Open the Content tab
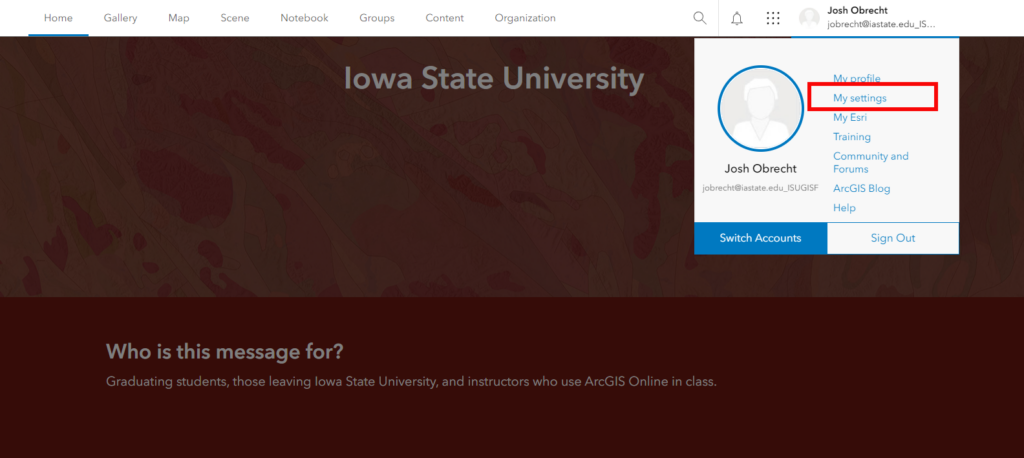 click(x=445, y=18)
